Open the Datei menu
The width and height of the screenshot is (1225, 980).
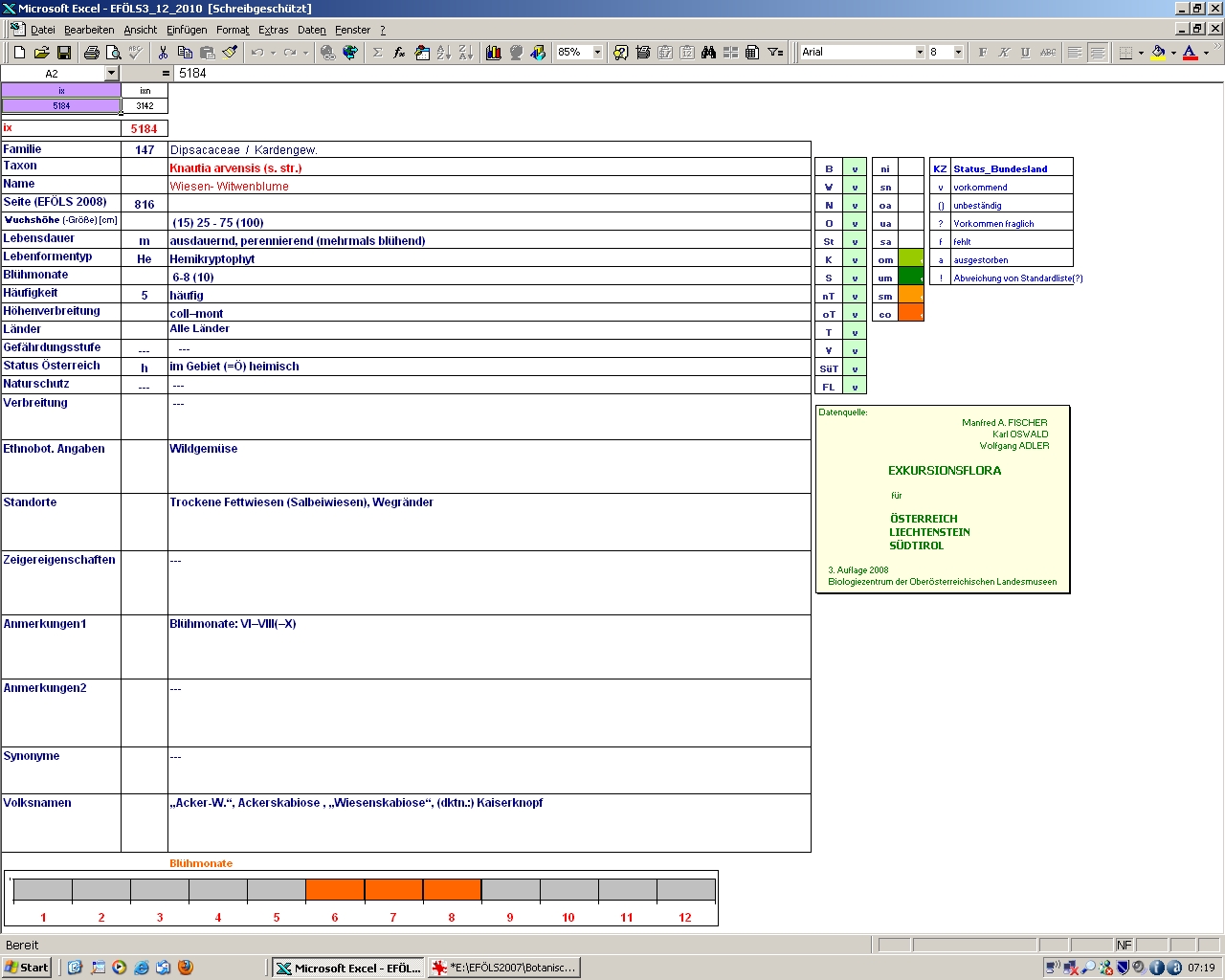coord(43,30)
